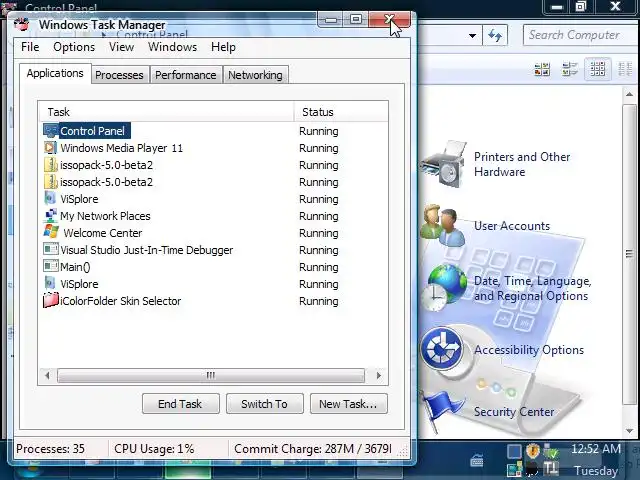This screenshot has height=480, width=640.
Task: Click the task list scroll left arrow
Action: click(x=47, y=375)
